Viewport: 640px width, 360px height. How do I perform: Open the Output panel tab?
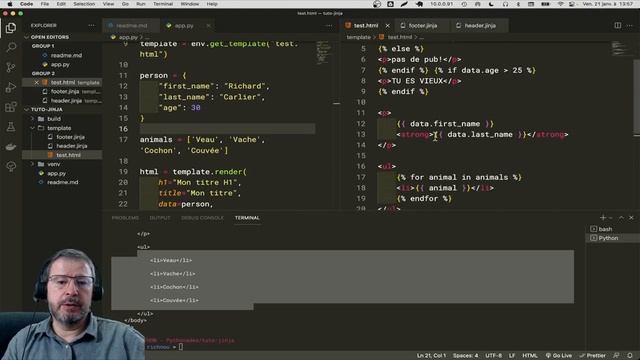[160, 218]
